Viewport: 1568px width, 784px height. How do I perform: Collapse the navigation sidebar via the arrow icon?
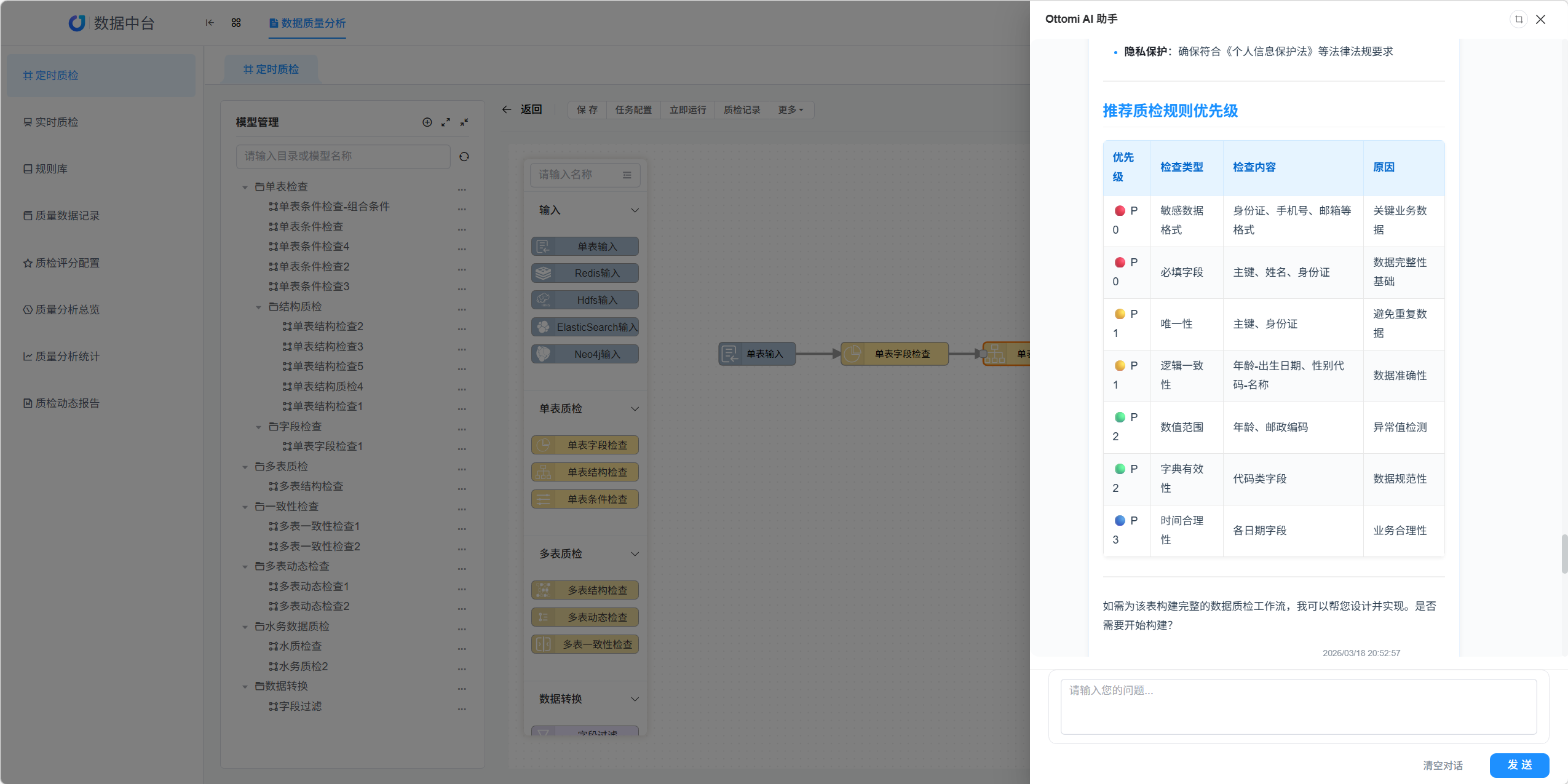point(209,23)
